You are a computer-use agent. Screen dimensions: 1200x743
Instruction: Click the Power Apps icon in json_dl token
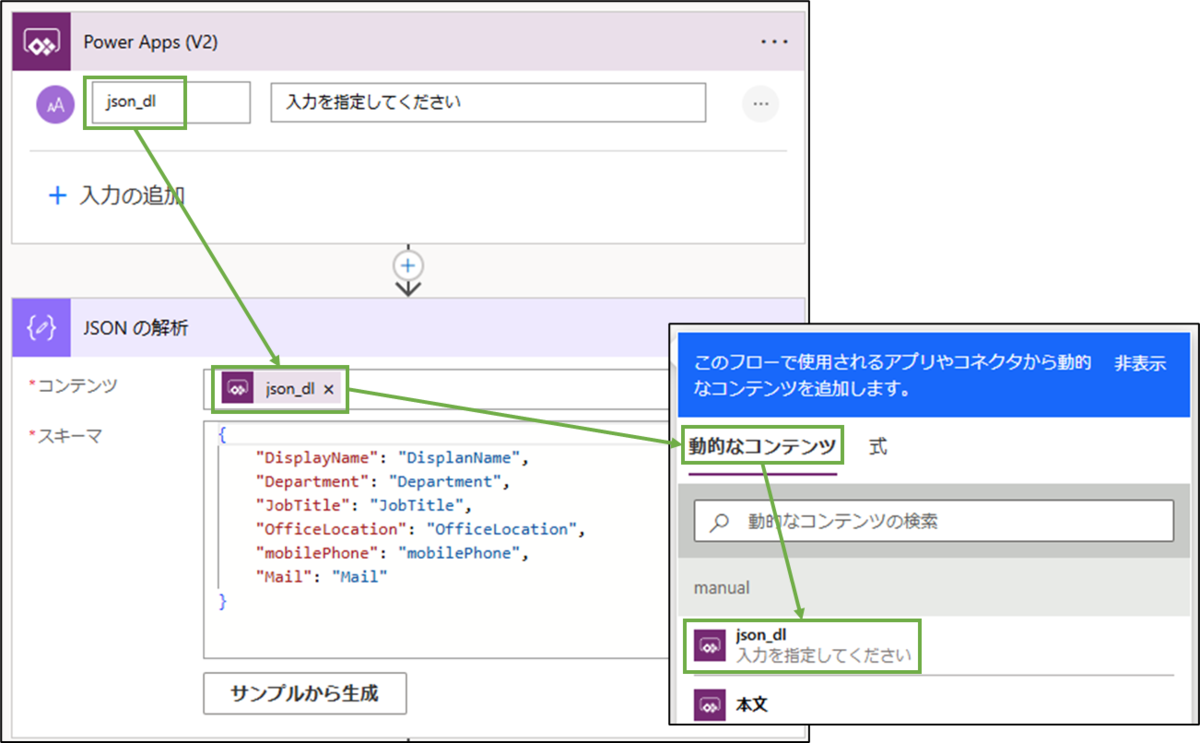pos(237,389)
